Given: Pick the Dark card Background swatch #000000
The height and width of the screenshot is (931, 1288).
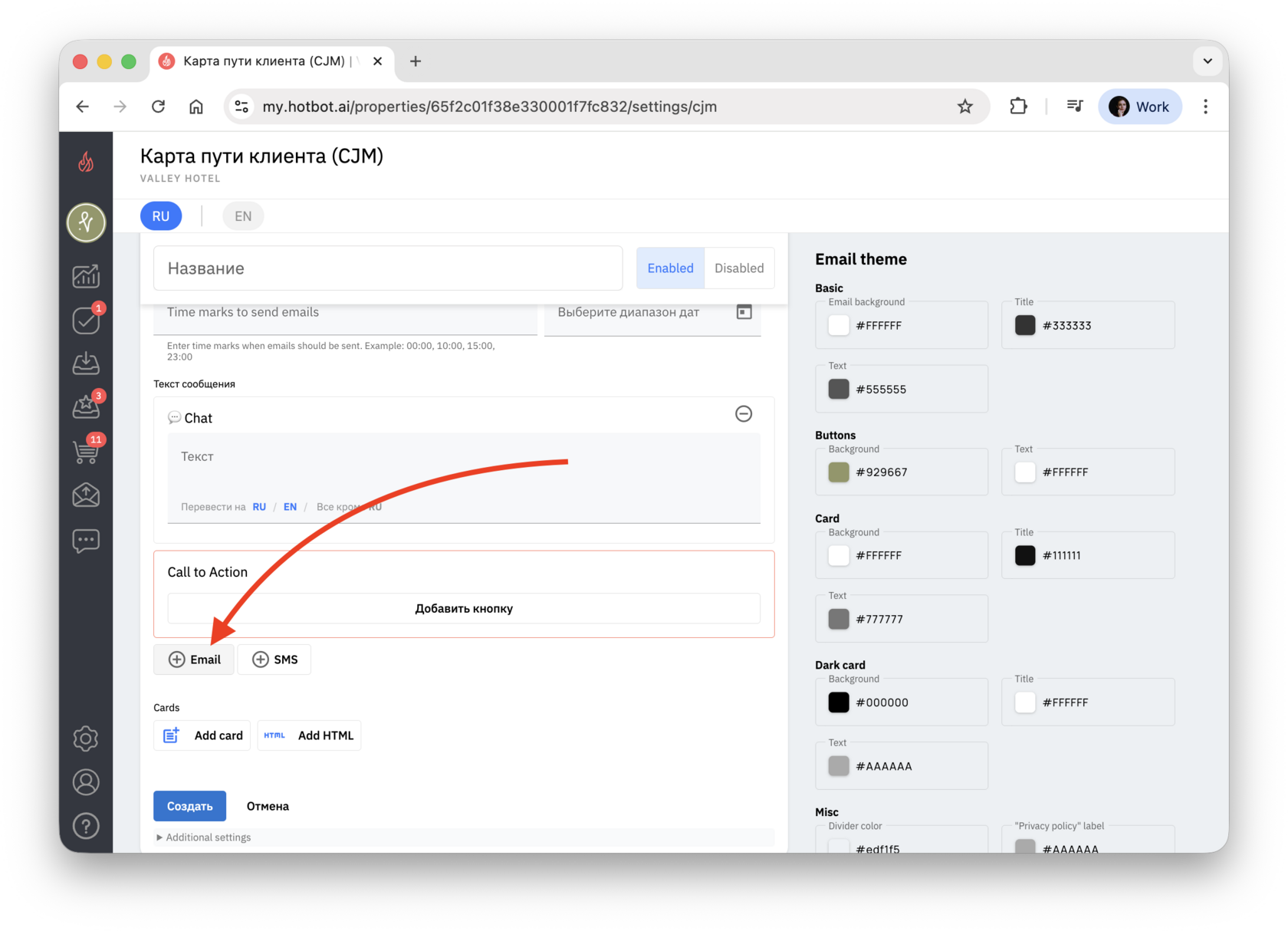Looking at the screenshot, I should click(x=839, y=702).
